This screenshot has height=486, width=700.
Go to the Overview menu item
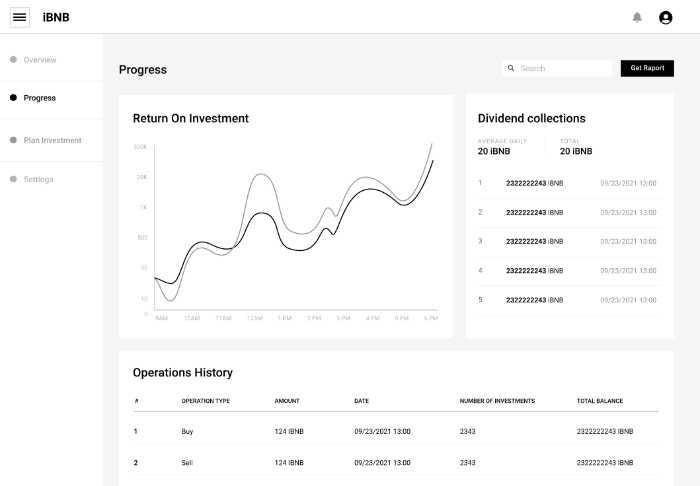[x=40, y=60]
